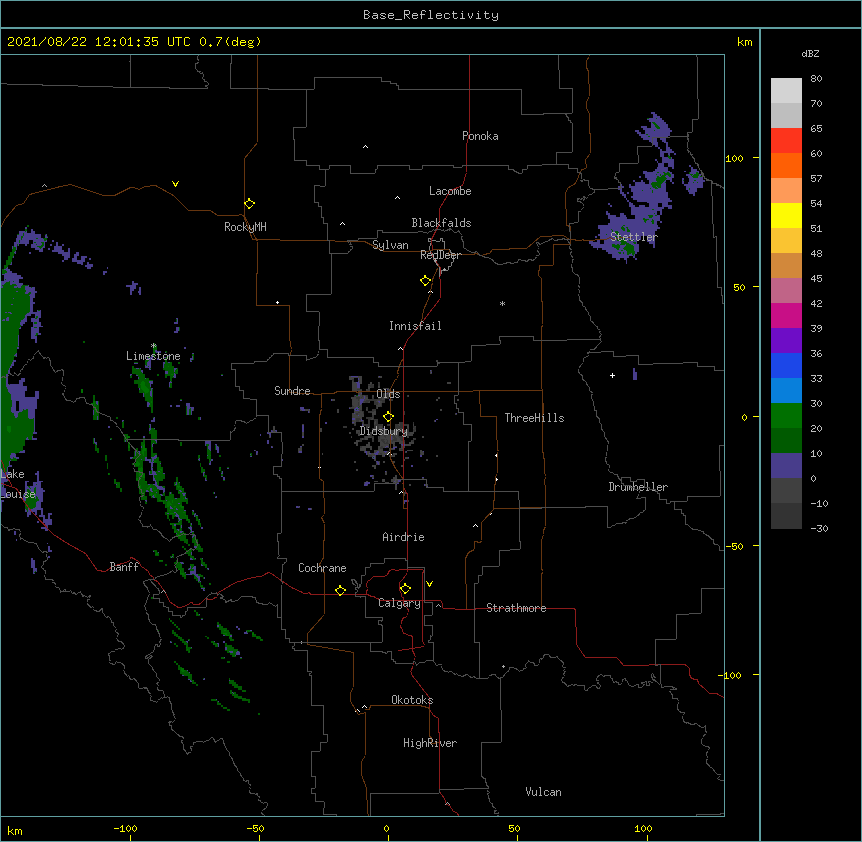Viewport: 862px width, 842px height.
Task: Click the Didsbury city label
Action: point(384,431)
